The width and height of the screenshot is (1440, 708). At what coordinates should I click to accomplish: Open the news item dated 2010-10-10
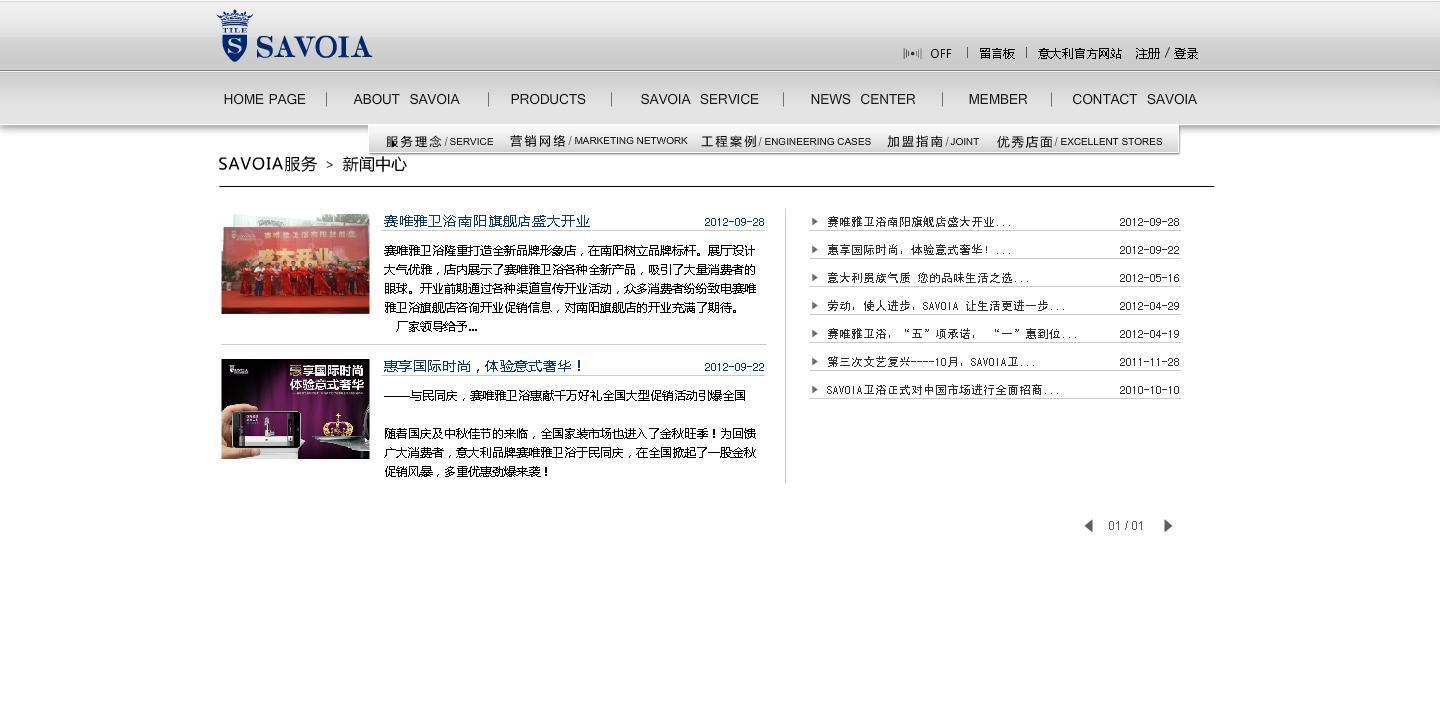(942, 390)
